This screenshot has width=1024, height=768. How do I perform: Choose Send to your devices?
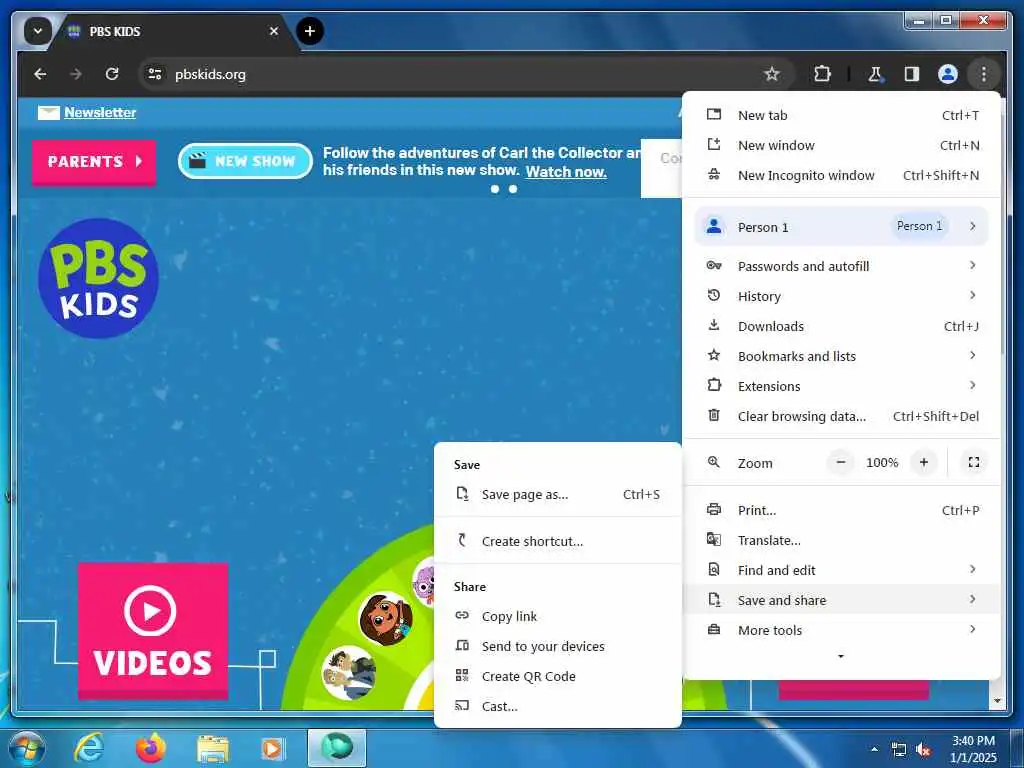(558, 646)
